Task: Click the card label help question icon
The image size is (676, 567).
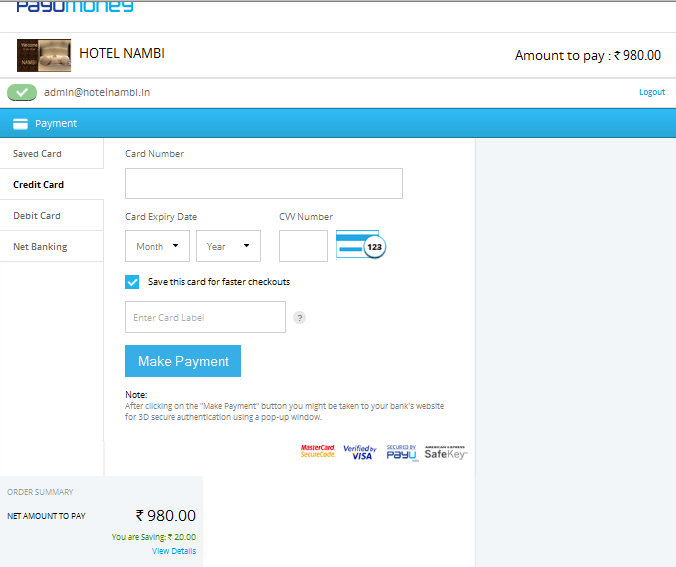Action: (299, 318)
